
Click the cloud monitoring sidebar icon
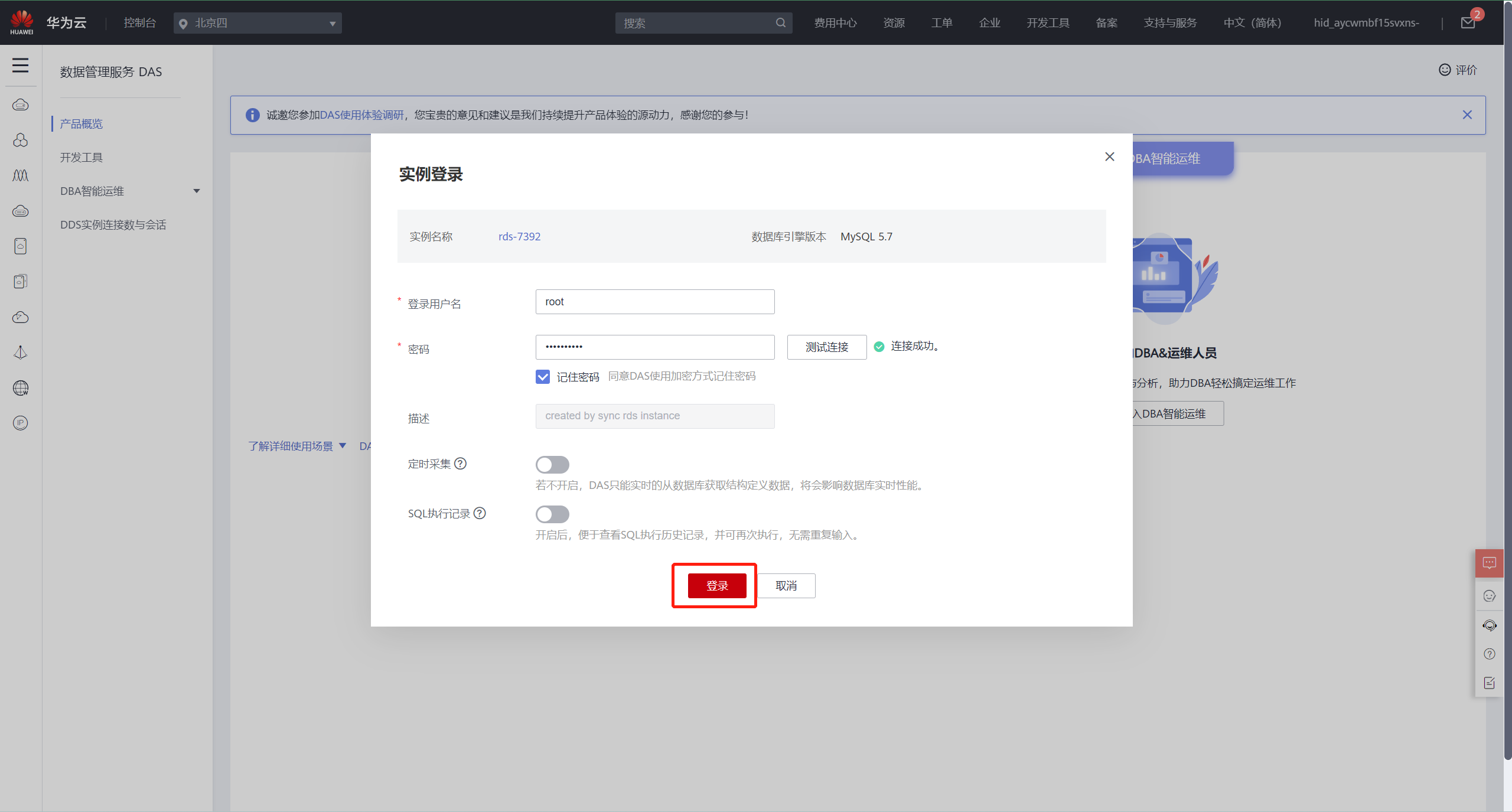21,317
